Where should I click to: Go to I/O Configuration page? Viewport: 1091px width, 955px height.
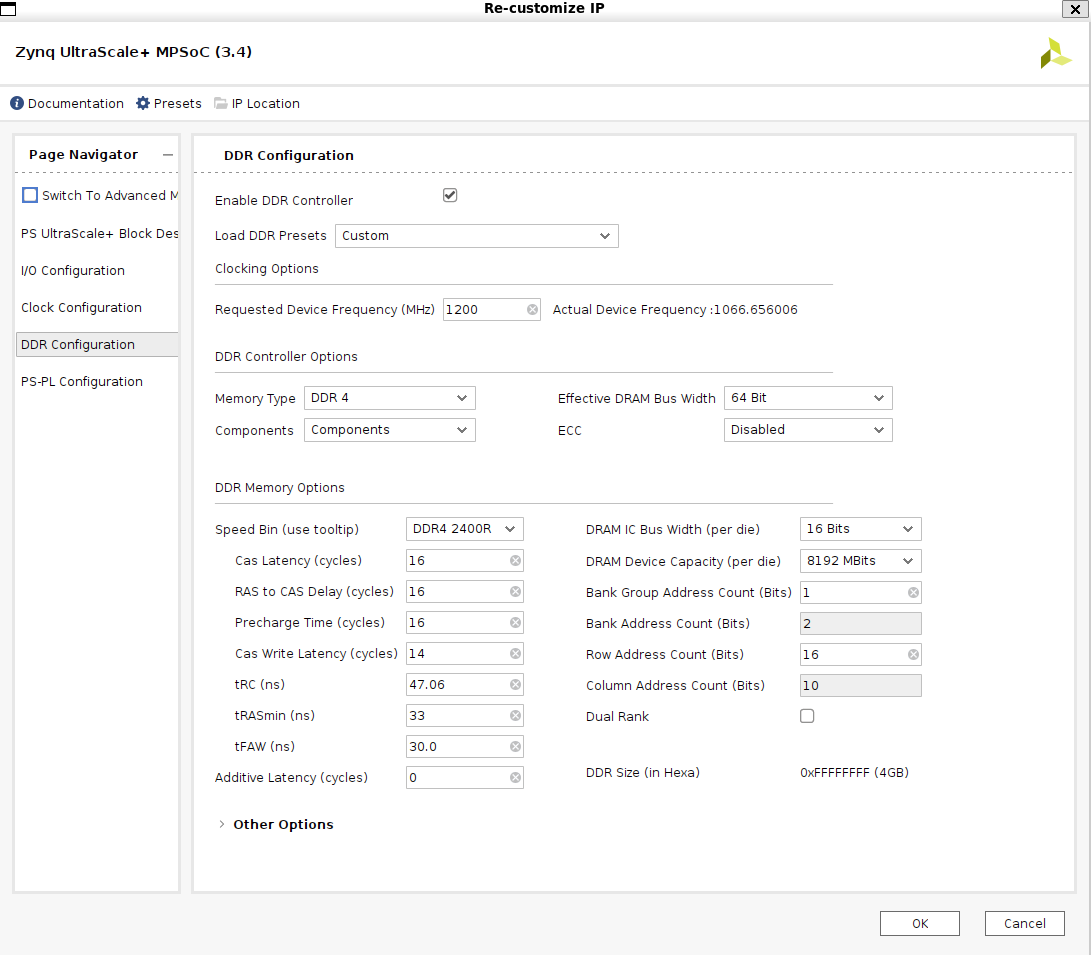tap(73, 271)
